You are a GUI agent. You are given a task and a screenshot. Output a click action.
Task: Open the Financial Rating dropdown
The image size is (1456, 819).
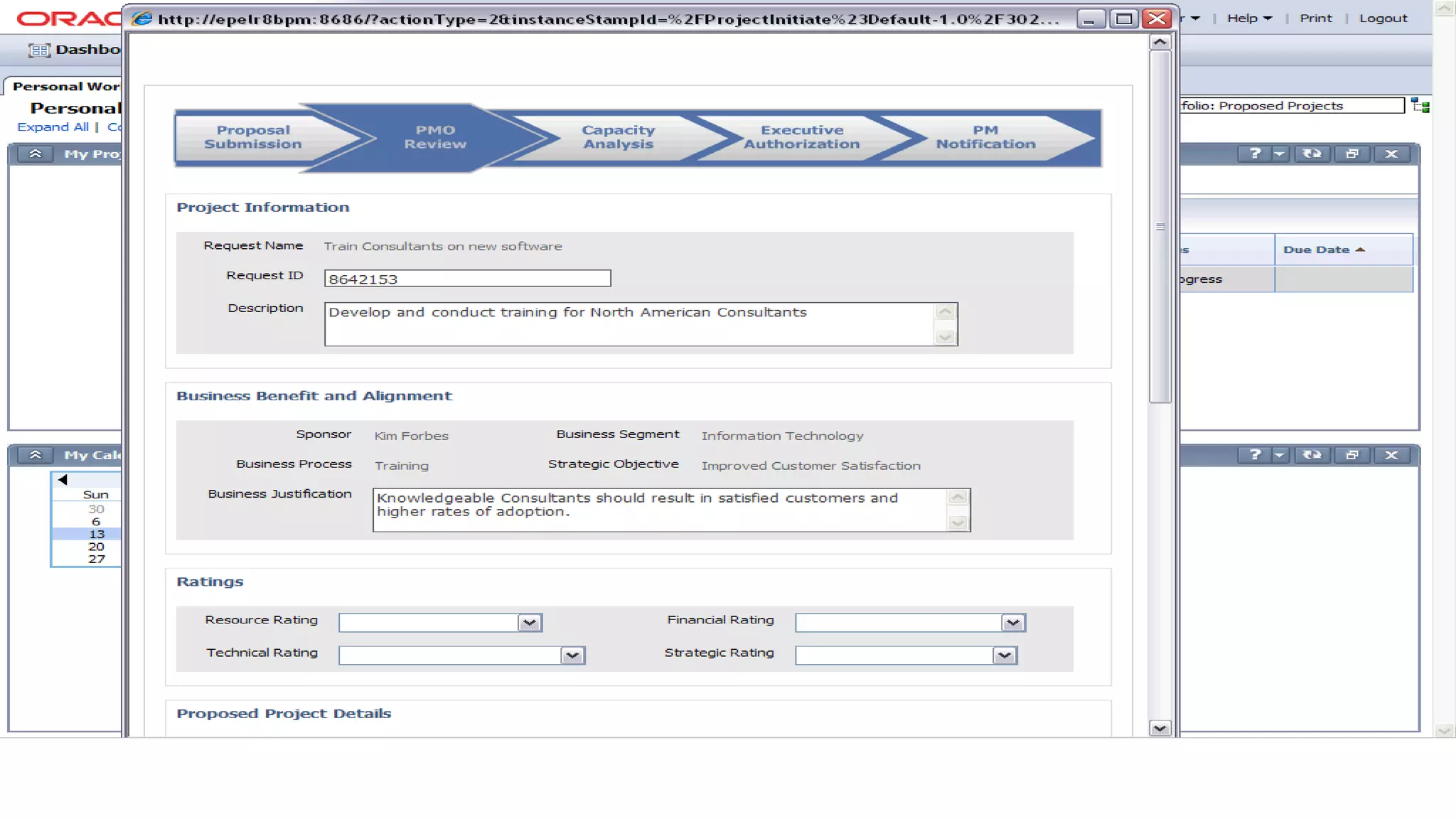1012,623
